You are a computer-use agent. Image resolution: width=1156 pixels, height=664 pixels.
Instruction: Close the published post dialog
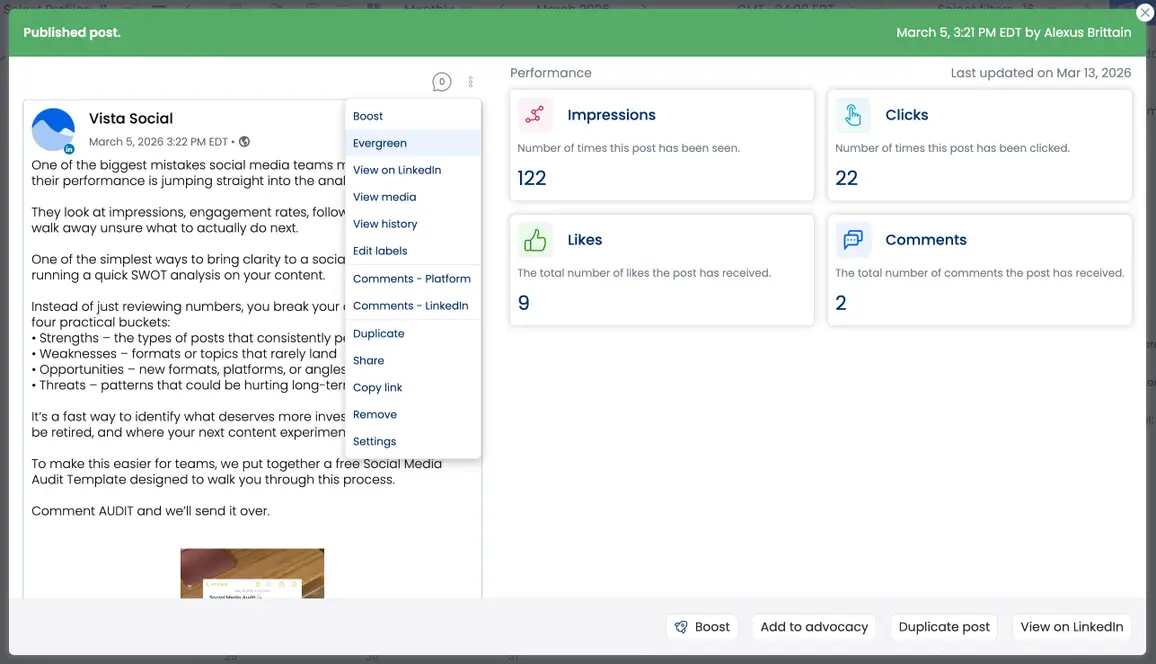(x=1145, y=13)
